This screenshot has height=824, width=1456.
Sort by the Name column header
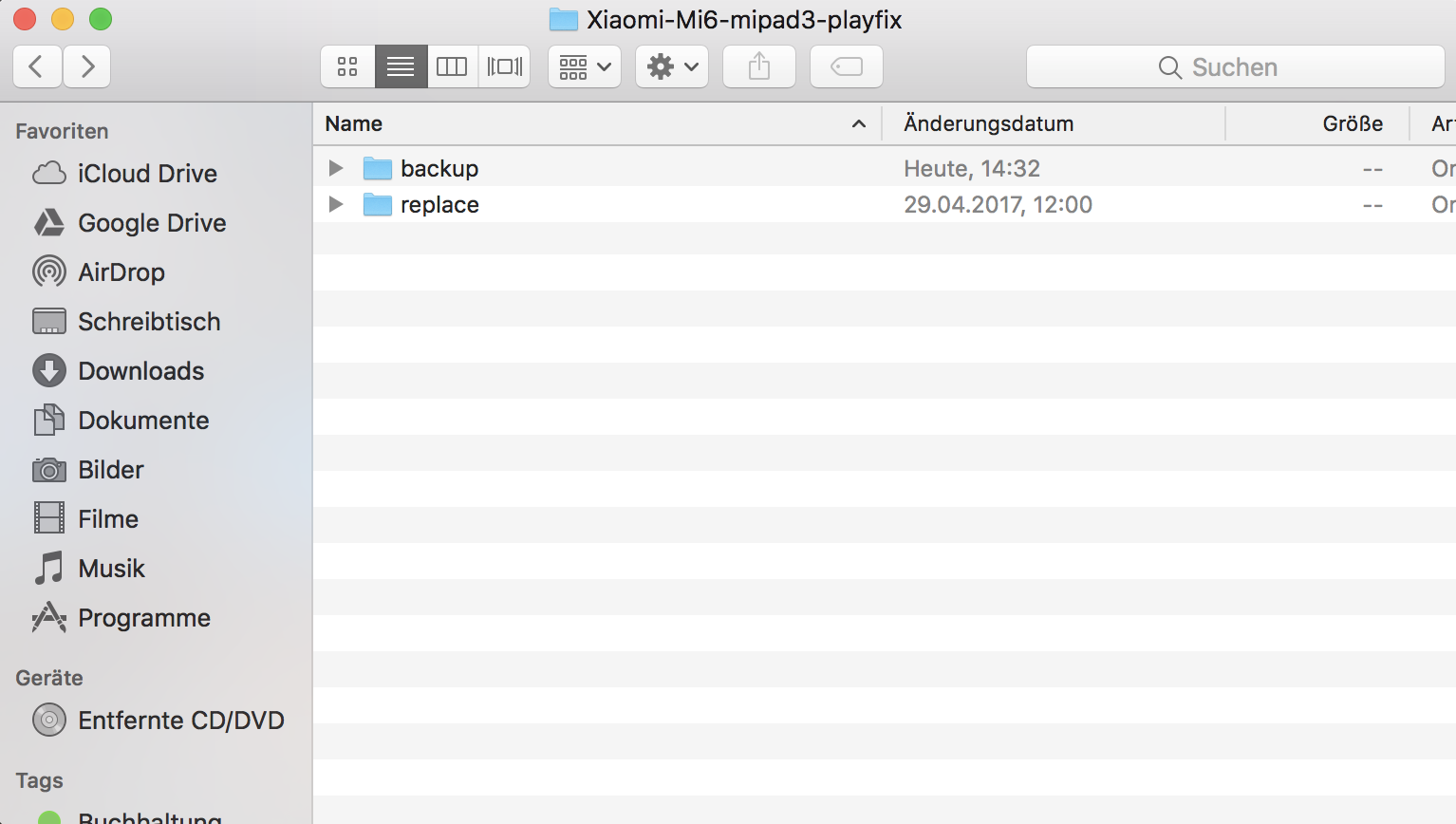[598, 123]
